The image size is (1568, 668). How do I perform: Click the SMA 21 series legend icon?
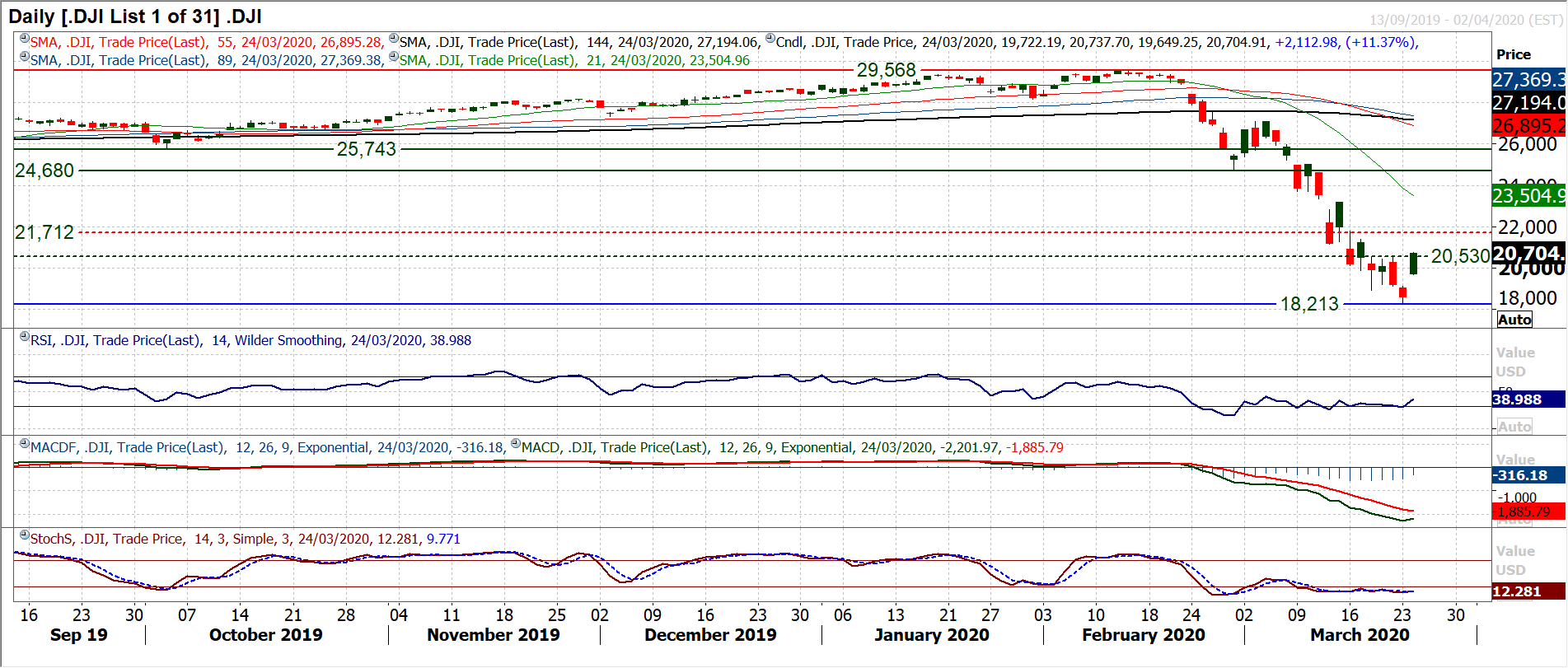[394, 56]
